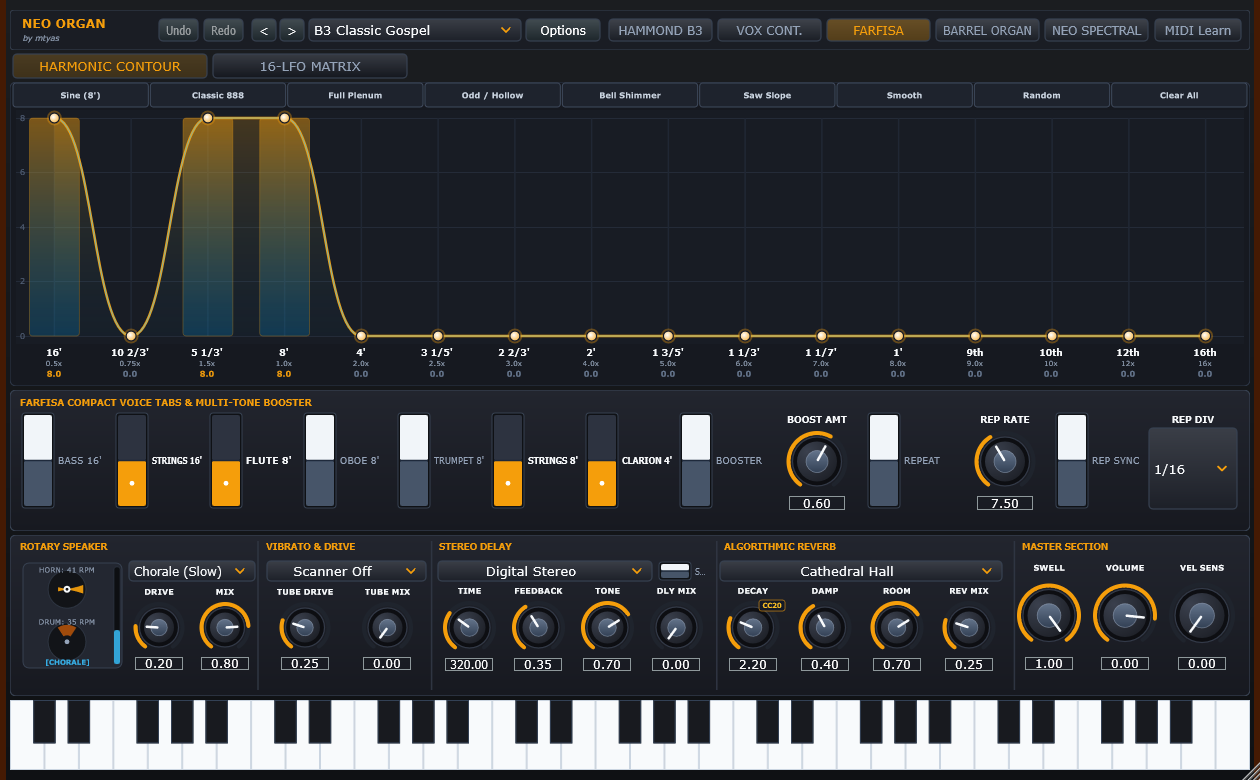This screenshot has height=780, width=1260.
Task: Toggle the STRINGS 16' voice tab
Action: [132, 461]
